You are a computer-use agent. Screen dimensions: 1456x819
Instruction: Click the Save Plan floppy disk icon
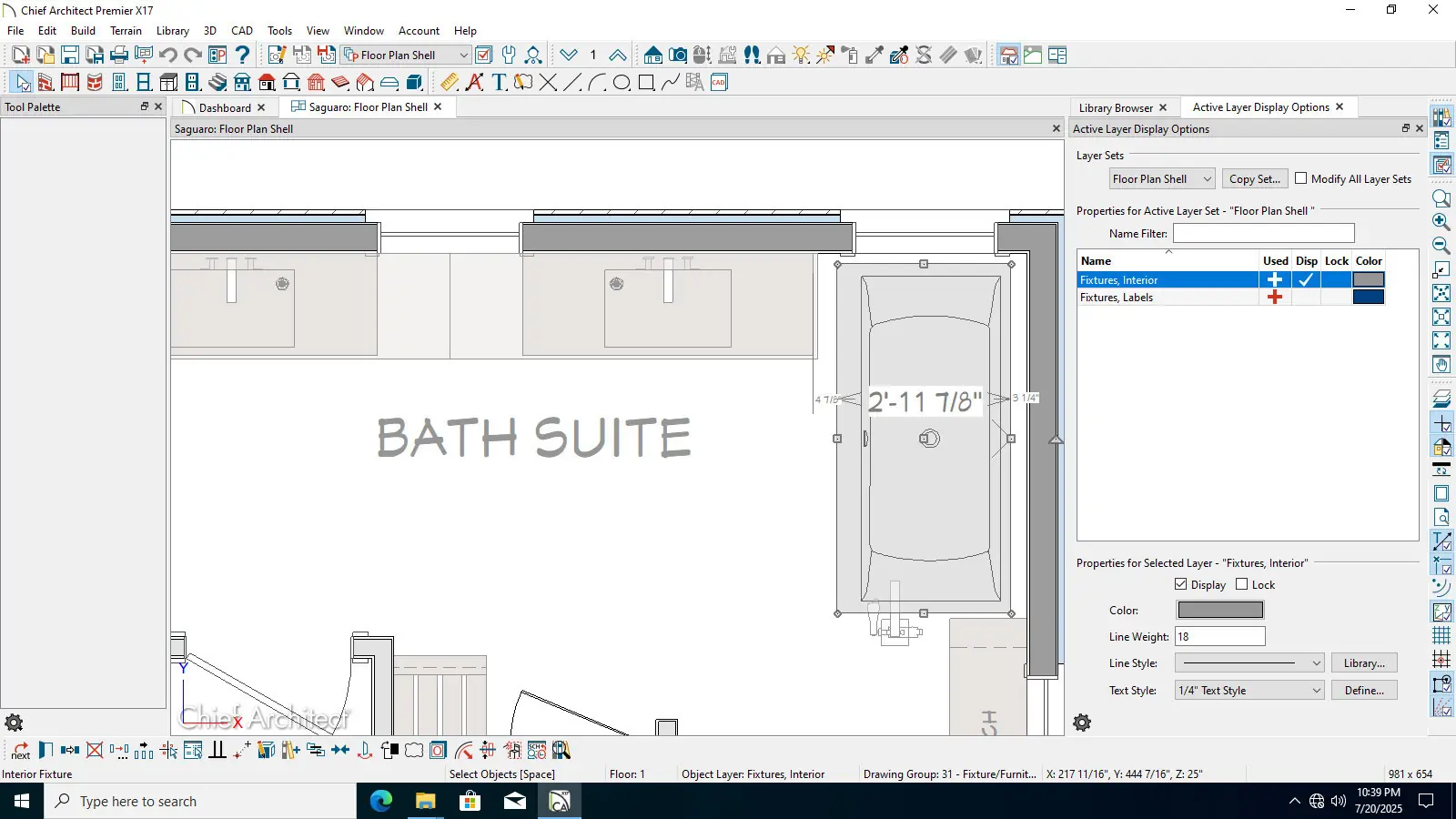click(x=70, y=56)
